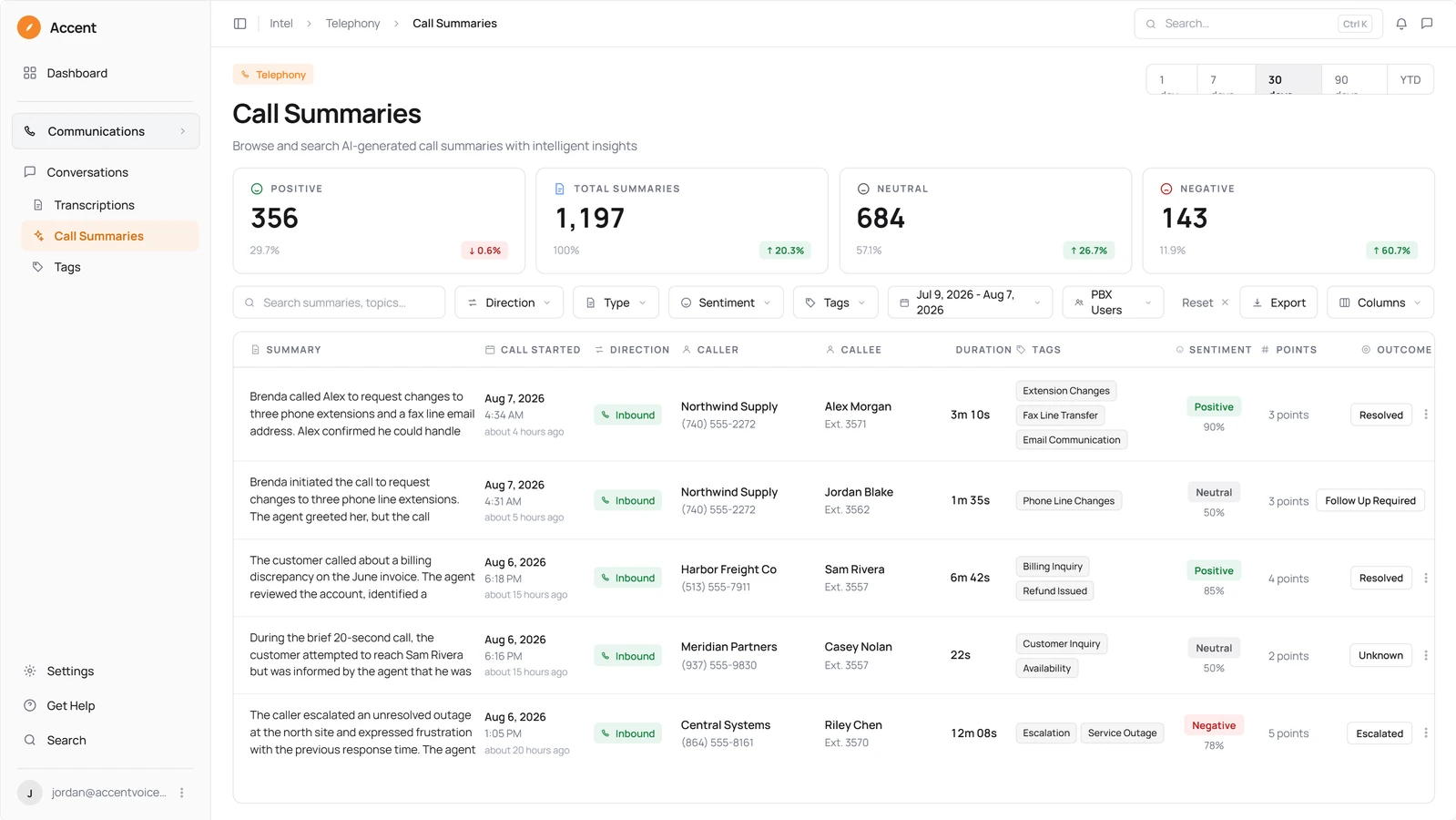The image size is (1456, 820).
Task: Open the Dashboard sidebar item
Action: coord(106,73)
